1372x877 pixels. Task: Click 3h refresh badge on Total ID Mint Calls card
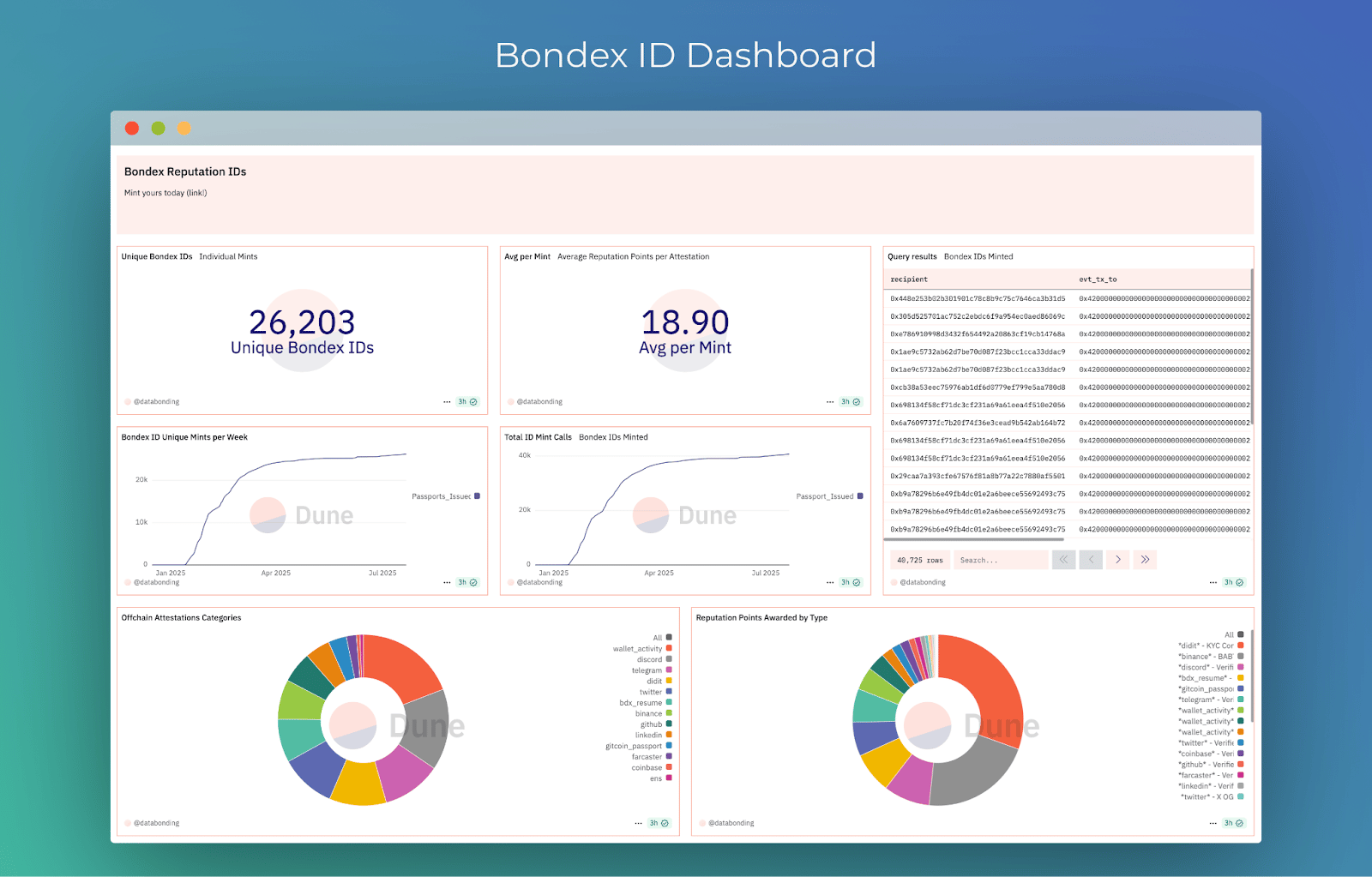click(x=851, y=582)
